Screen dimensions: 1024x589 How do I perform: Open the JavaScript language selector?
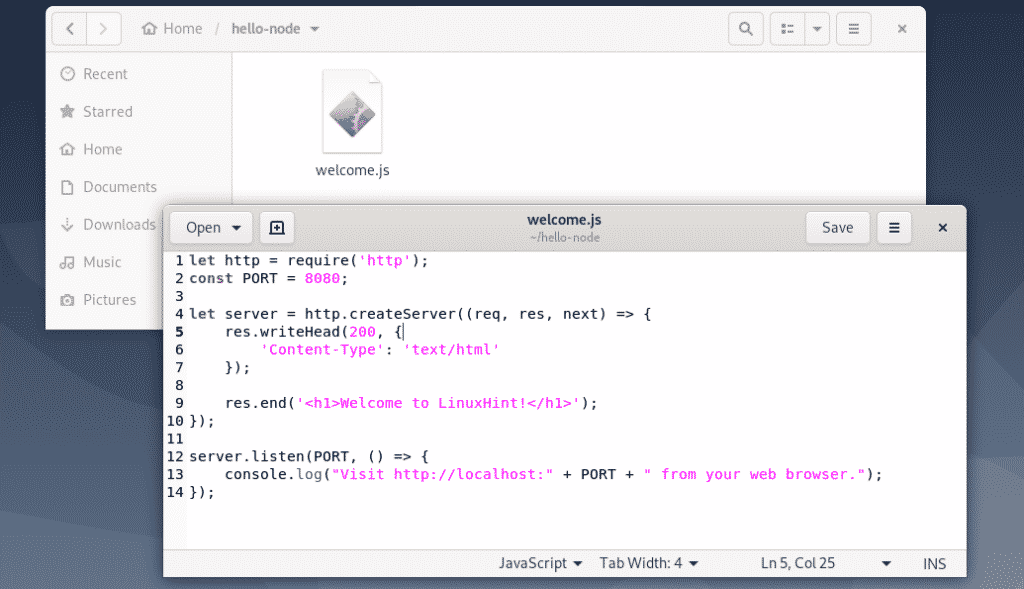(x=540, y=563)
